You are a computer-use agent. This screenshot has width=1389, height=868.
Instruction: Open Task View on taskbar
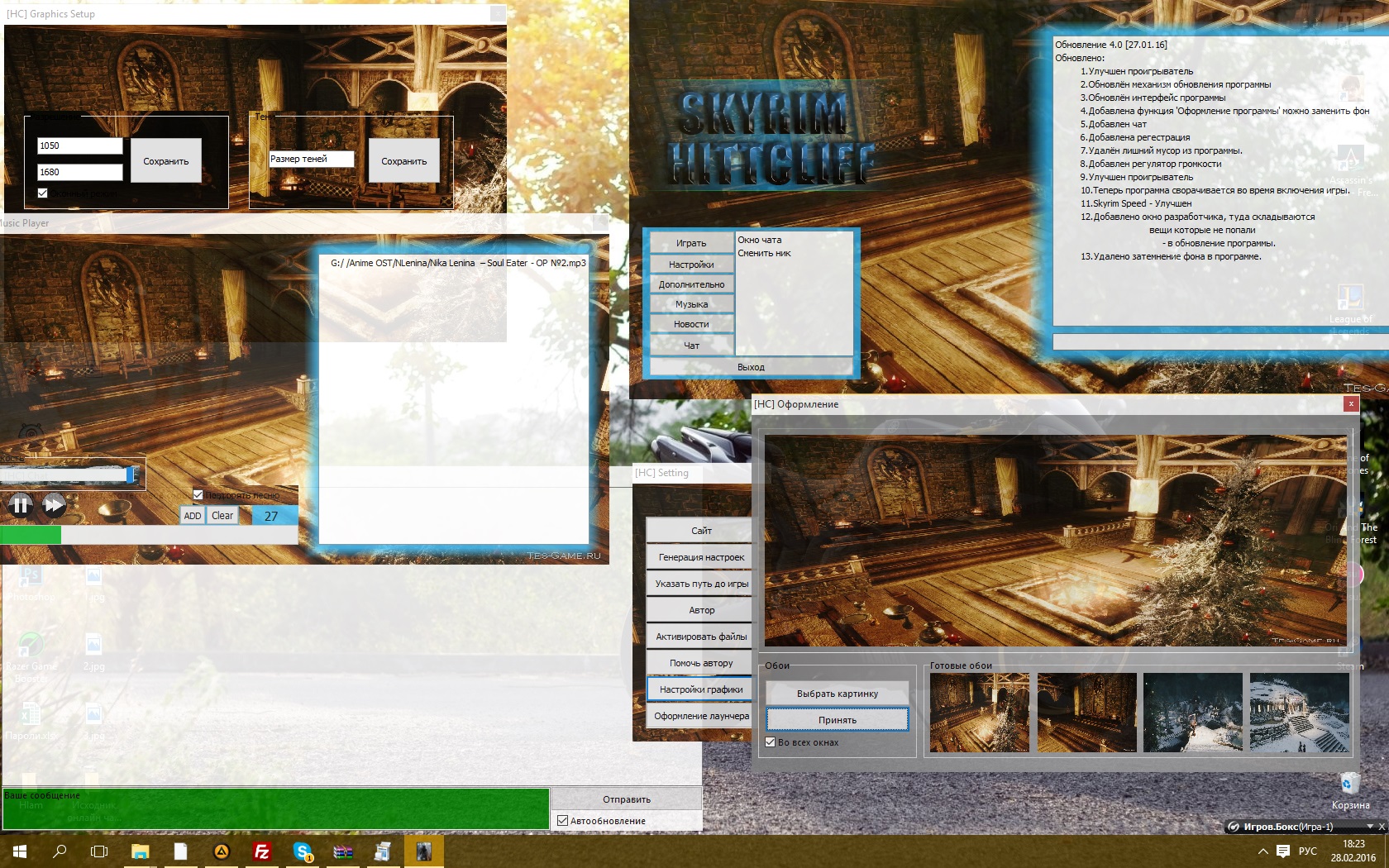[99, 851]
